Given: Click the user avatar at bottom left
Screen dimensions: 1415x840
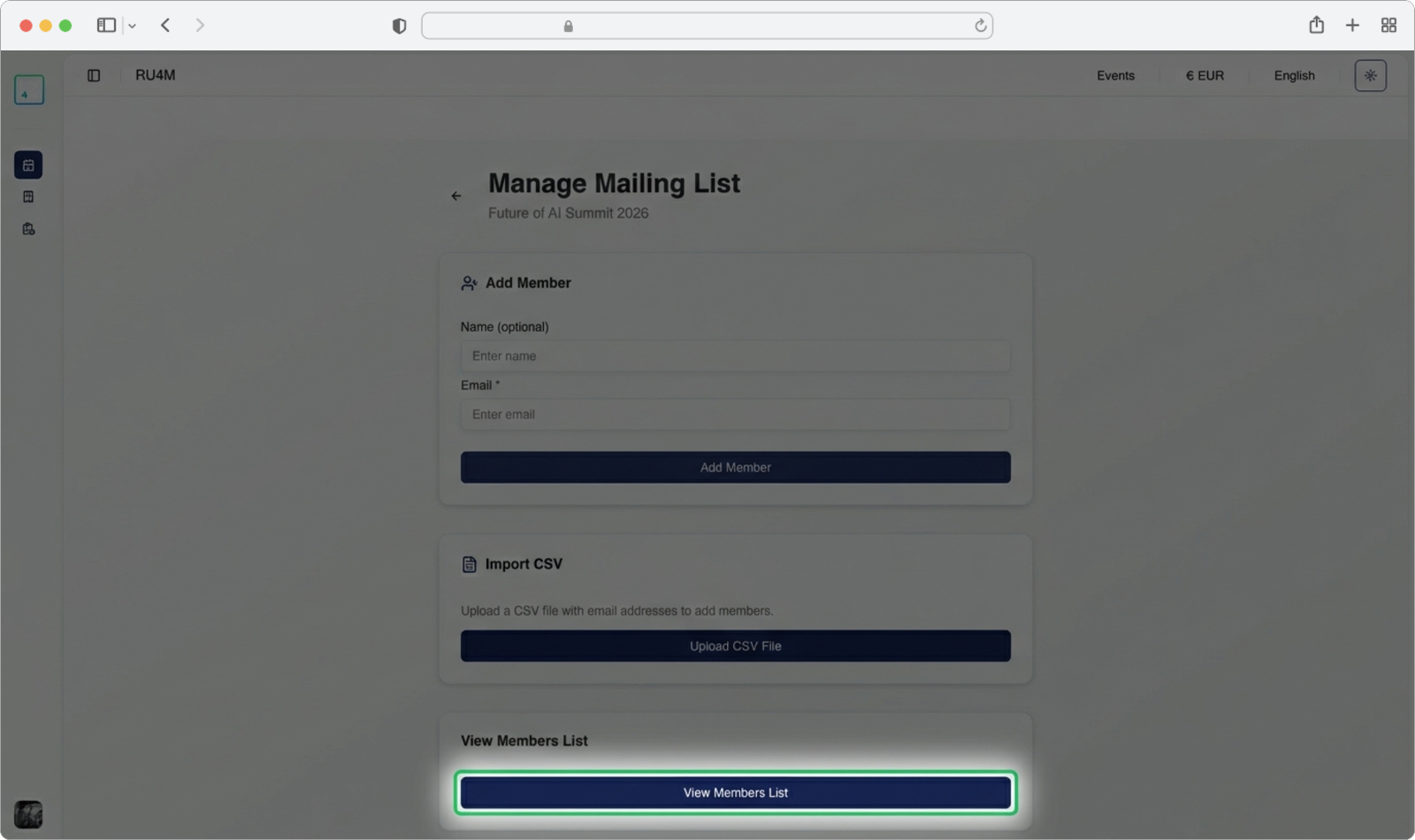Looking at the screenshot, I should coord(28,813).
